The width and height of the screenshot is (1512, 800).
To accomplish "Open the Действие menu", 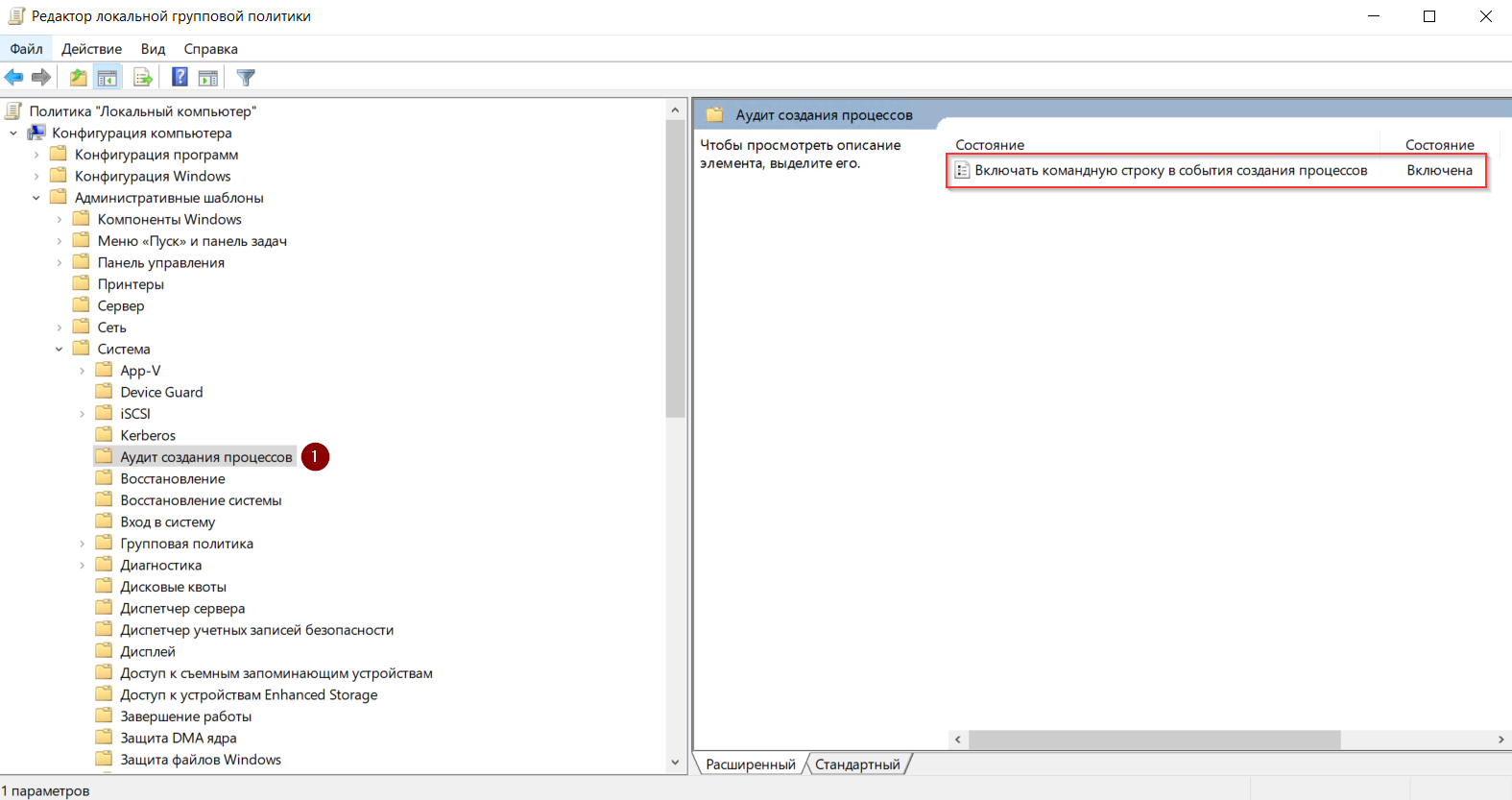I will [91, 49].
